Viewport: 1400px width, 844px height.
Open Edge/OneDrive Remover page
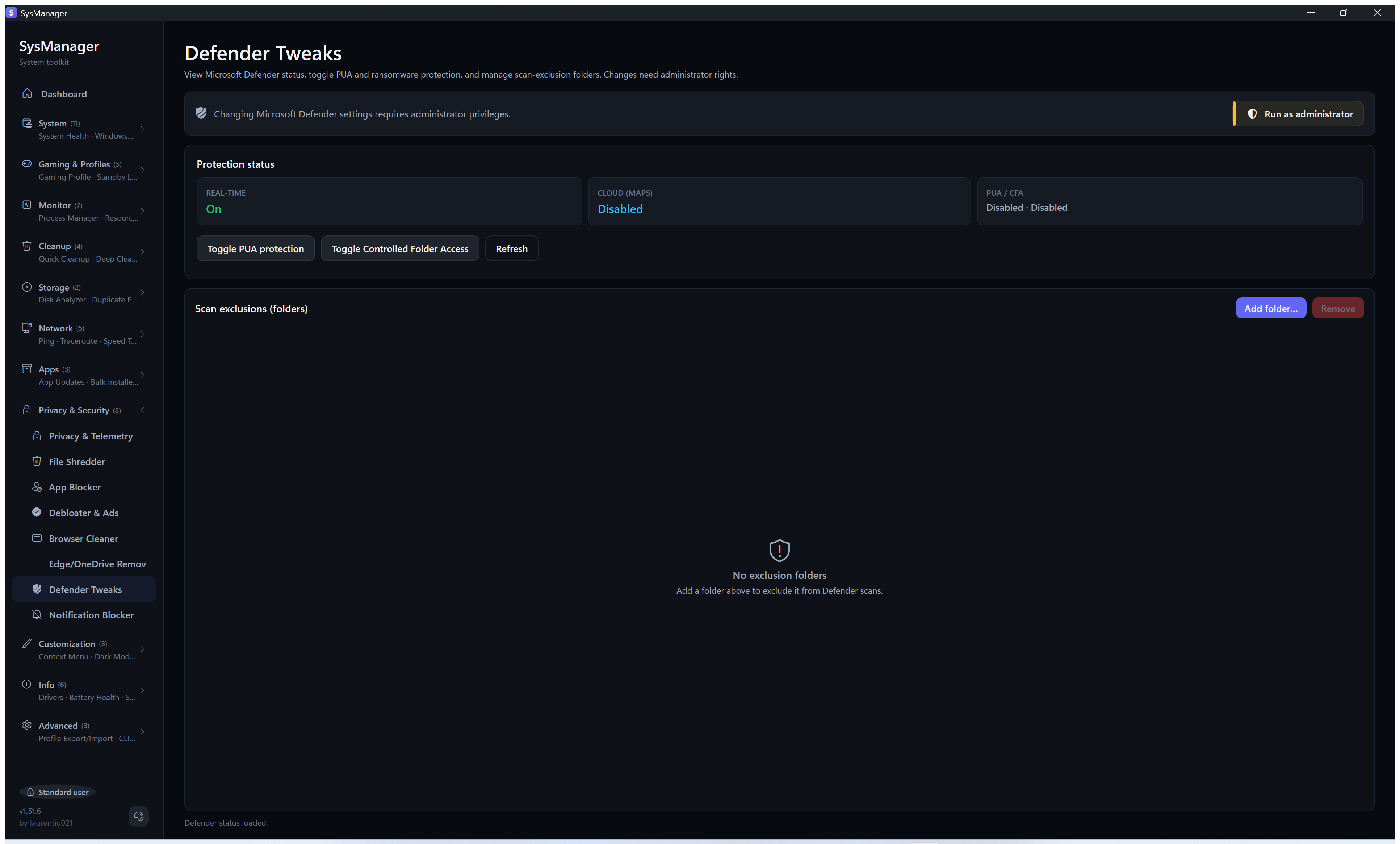pos(84,564)
